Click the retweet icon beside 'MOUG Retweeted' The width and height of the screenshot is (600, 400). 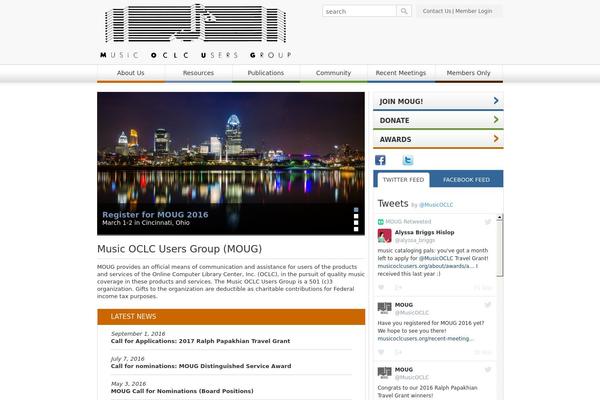coord(380,222)
